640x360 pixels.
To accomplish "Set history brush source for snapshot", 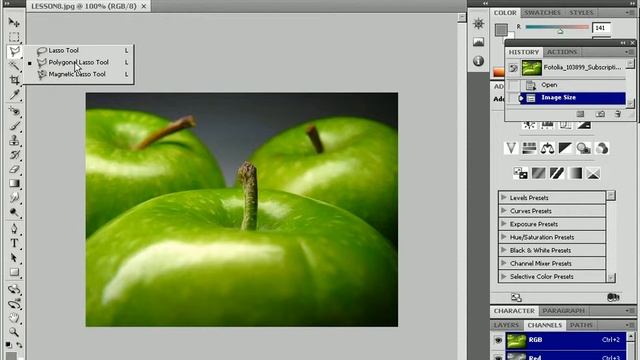I will pos(513,68).
